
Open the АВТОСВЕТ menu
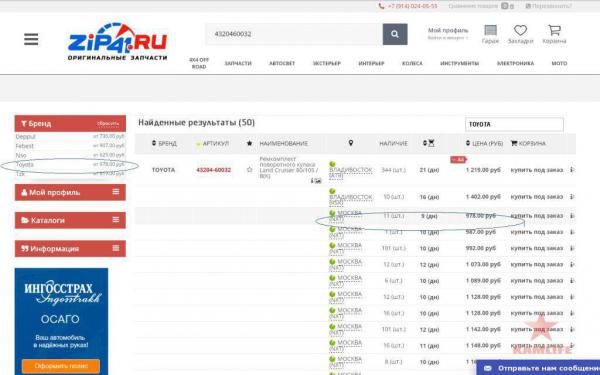[282, 63]
